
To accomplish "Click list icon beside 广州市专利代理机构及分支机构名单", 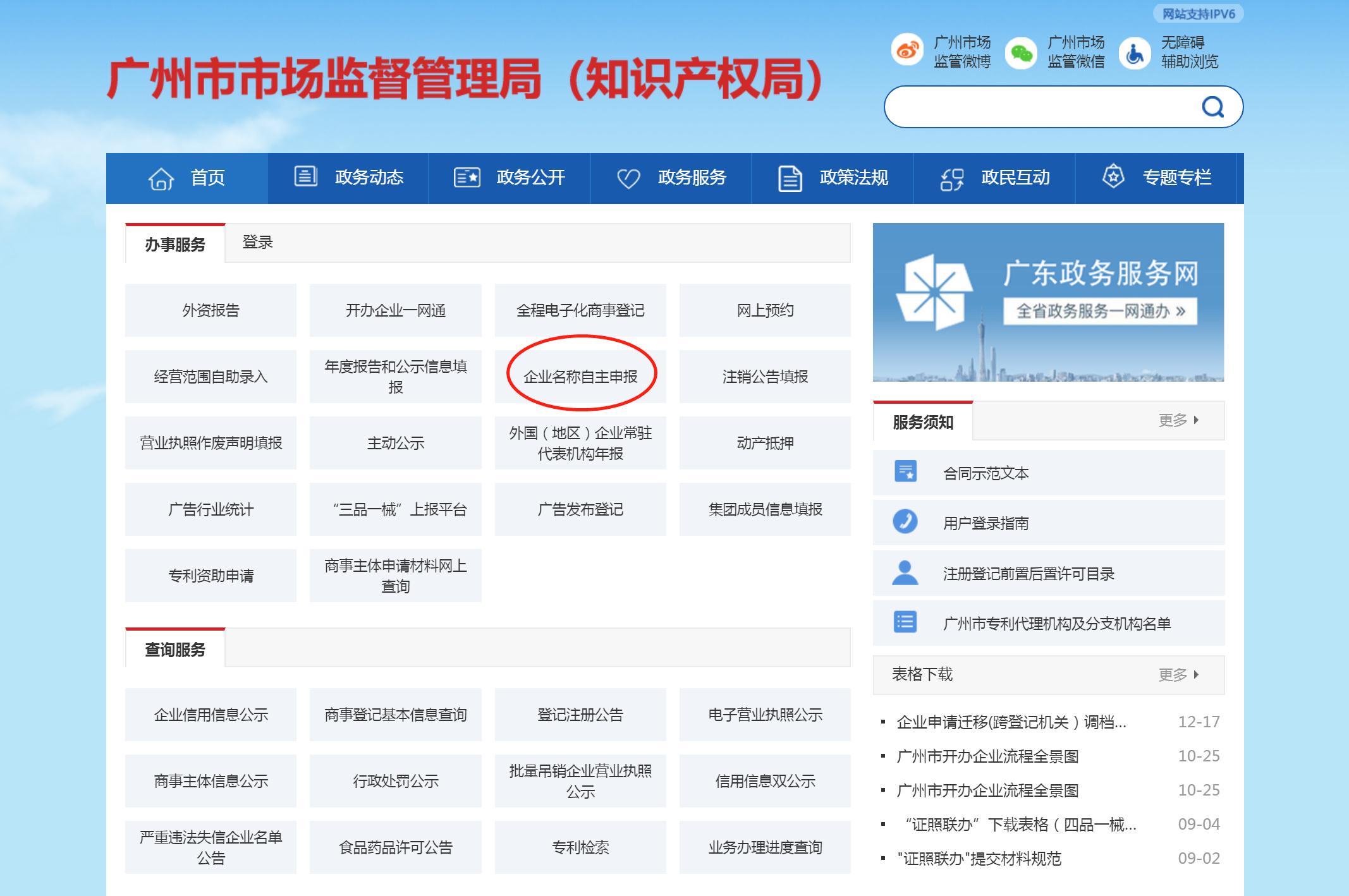I will coord(905,622).
